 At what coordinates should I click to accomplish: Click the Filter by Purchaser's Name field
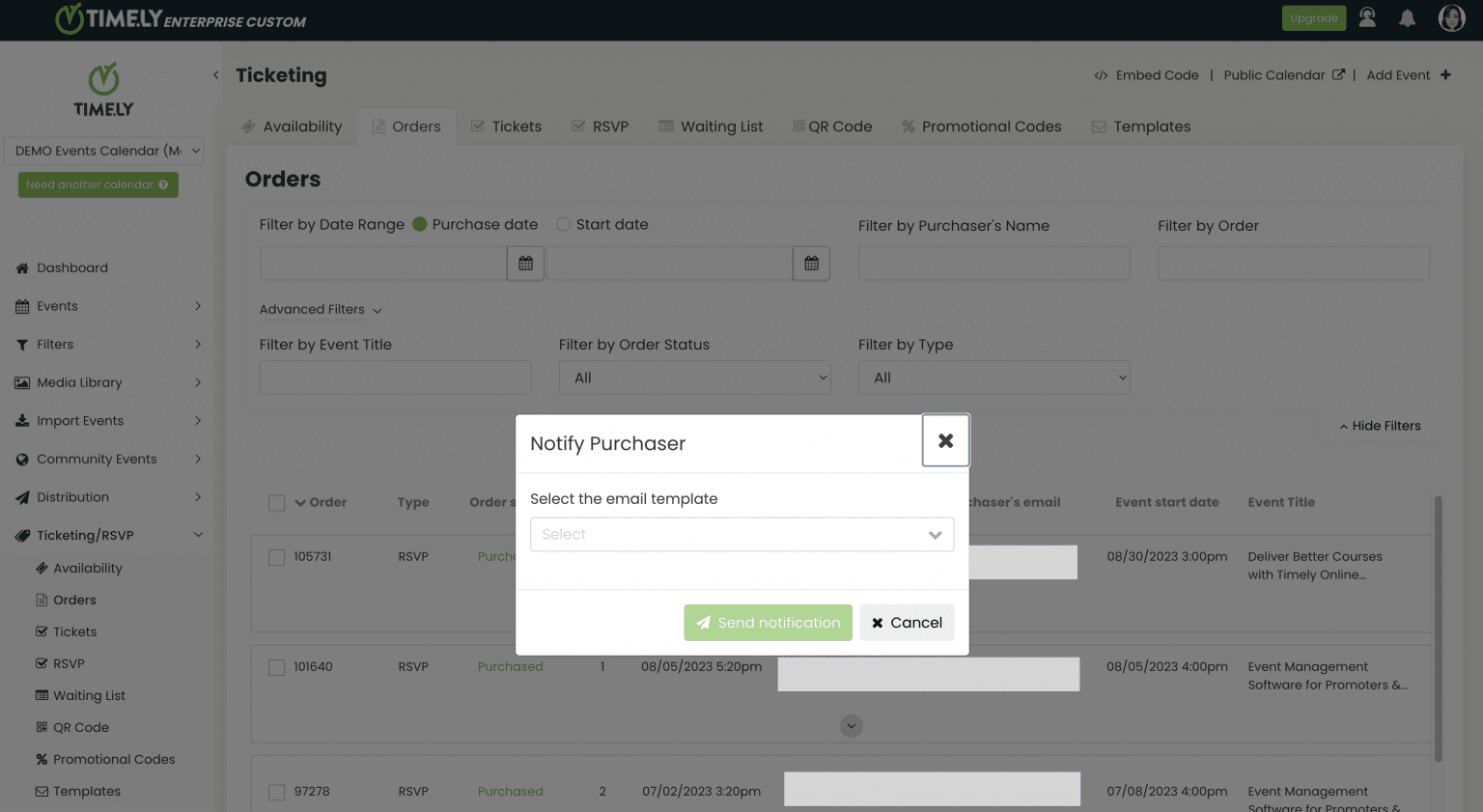[993, 263]
